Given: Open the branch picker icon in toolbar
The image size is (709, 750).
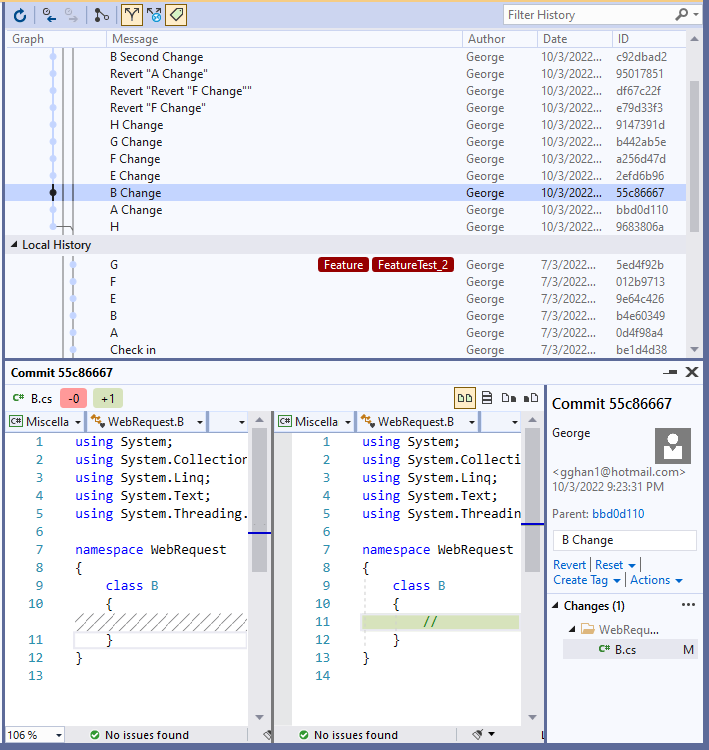Looking at the screenshot, I should coord(101,15).
